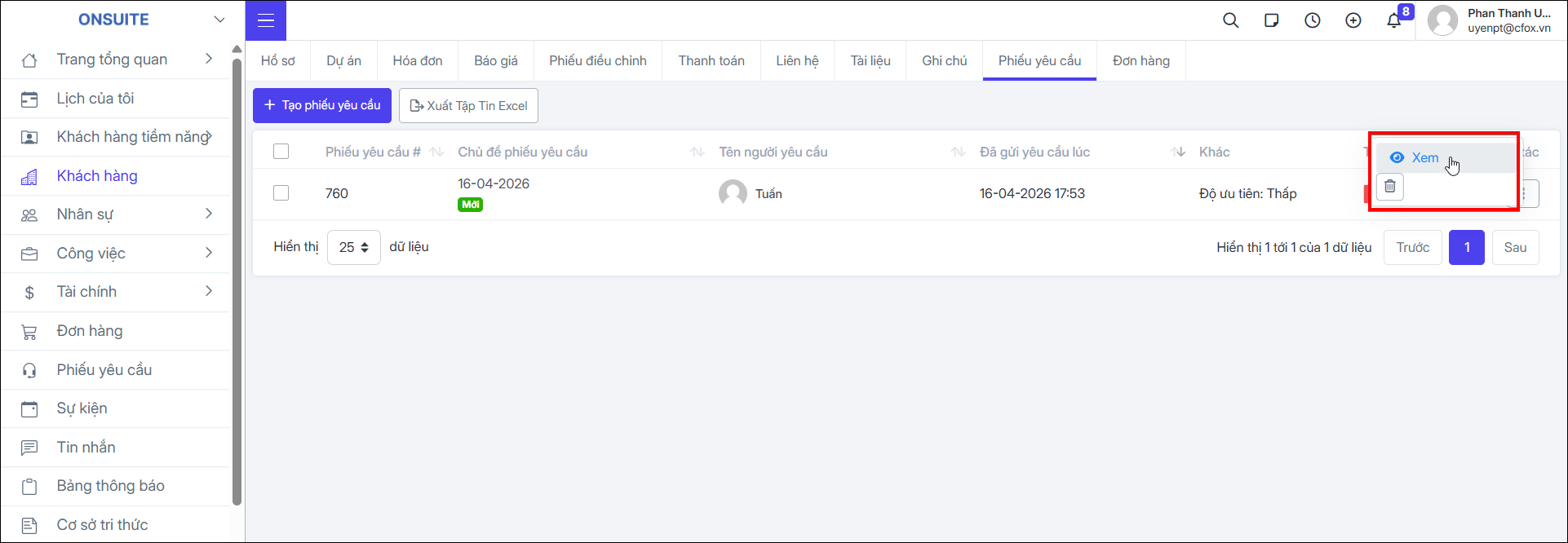Click the notifications bell icon

click(x=1394, y=20)
